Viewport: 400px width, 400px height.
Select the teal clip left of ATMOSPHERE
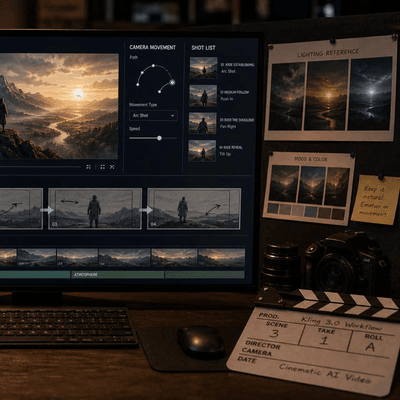coord(35,275)
